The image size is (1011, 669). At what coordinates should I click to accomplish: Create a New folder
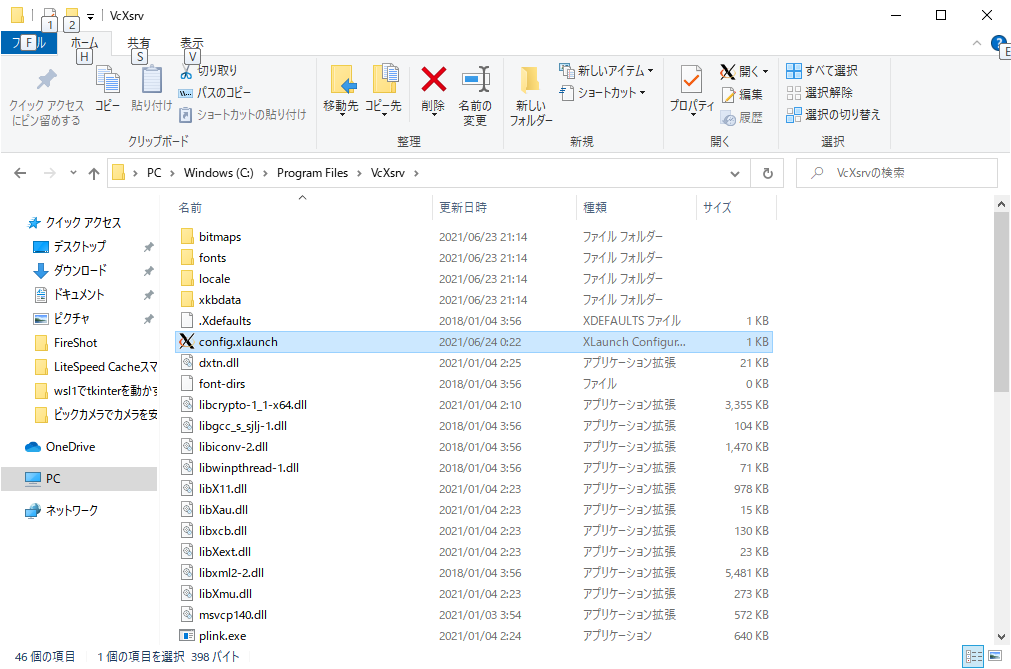click(531, 95)
